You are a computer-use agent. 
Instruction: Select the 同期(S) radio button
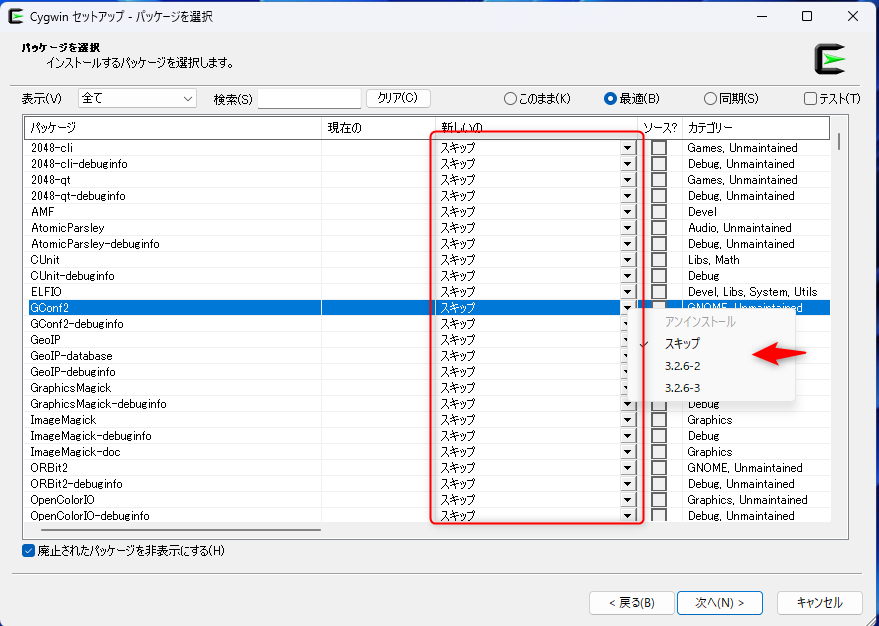[x=710, y=99]
